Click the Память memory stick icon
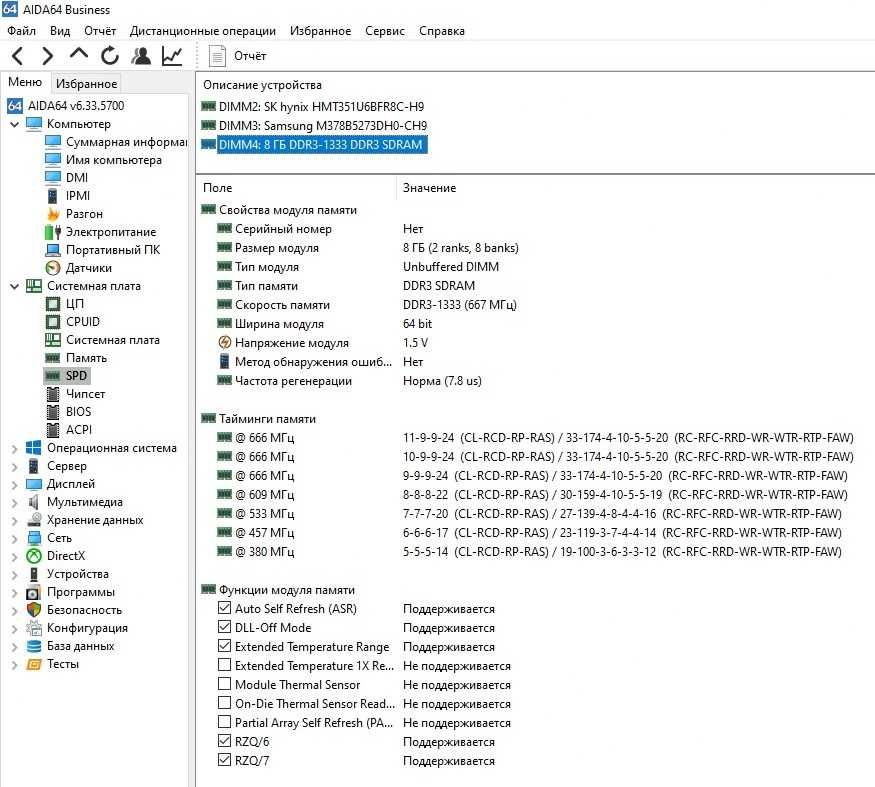Image resolution: width=875 pixels, height=787 pixels. (x=53, y=358)
